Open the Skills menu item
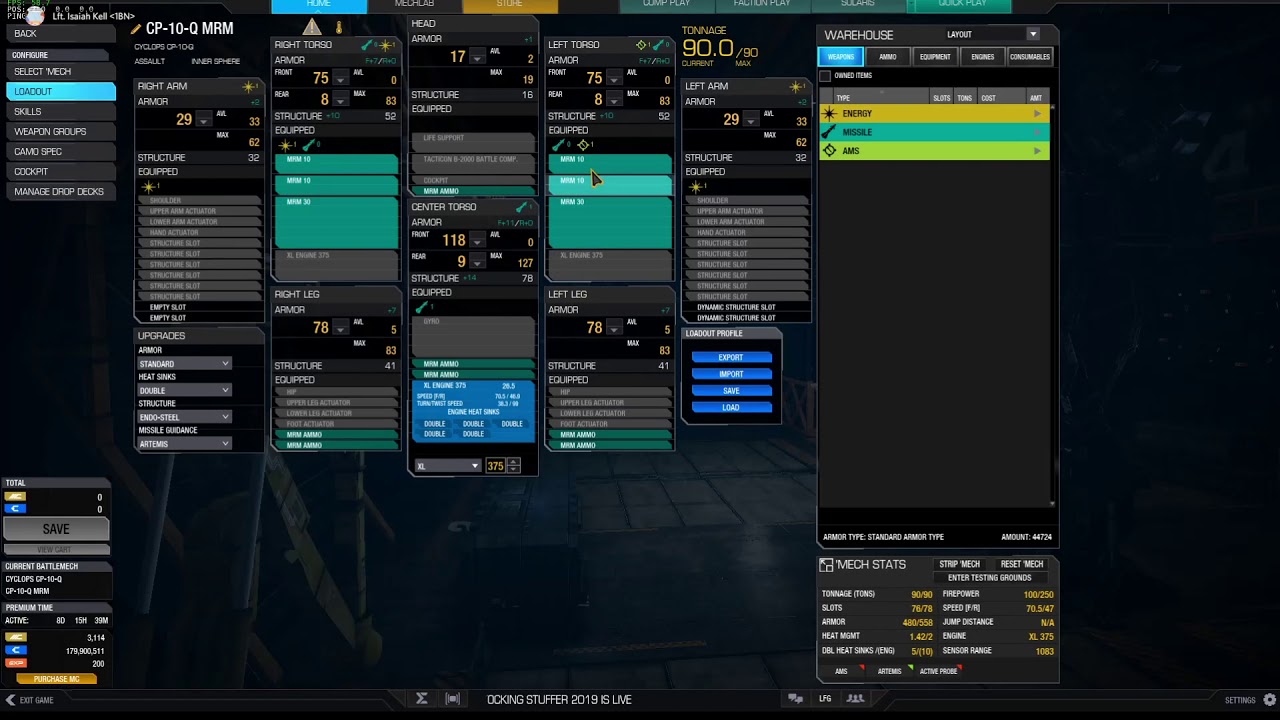Screen dimensions: 1280x720 (60, 111)
